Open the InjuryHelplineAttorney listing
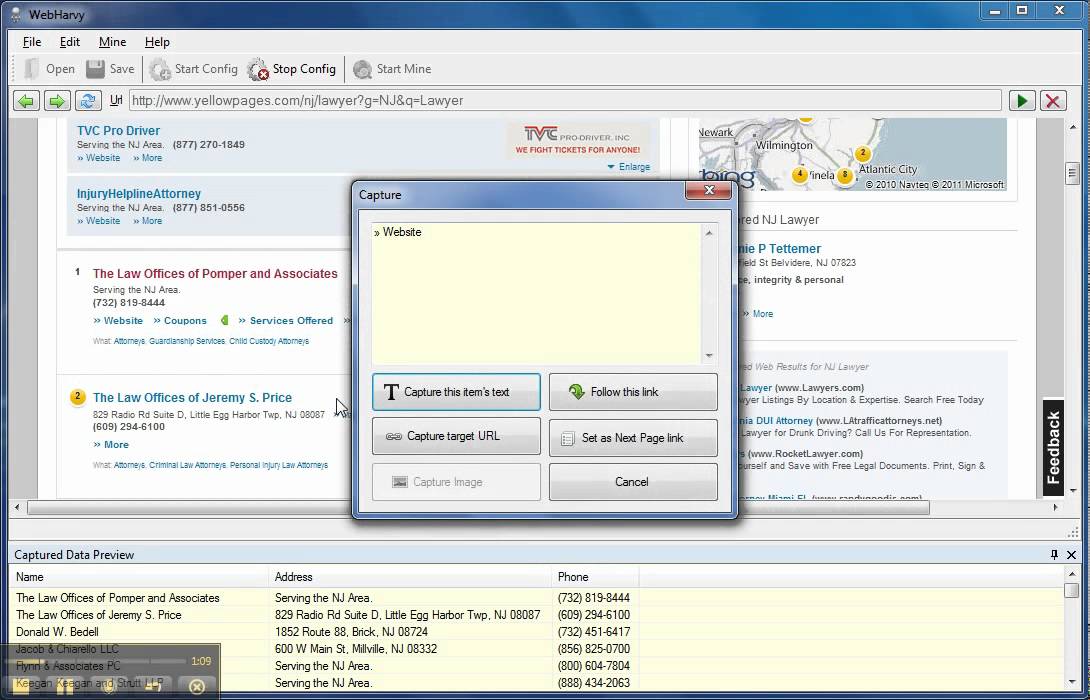This screenshot has height=700, width=1090. pos(139,194)
